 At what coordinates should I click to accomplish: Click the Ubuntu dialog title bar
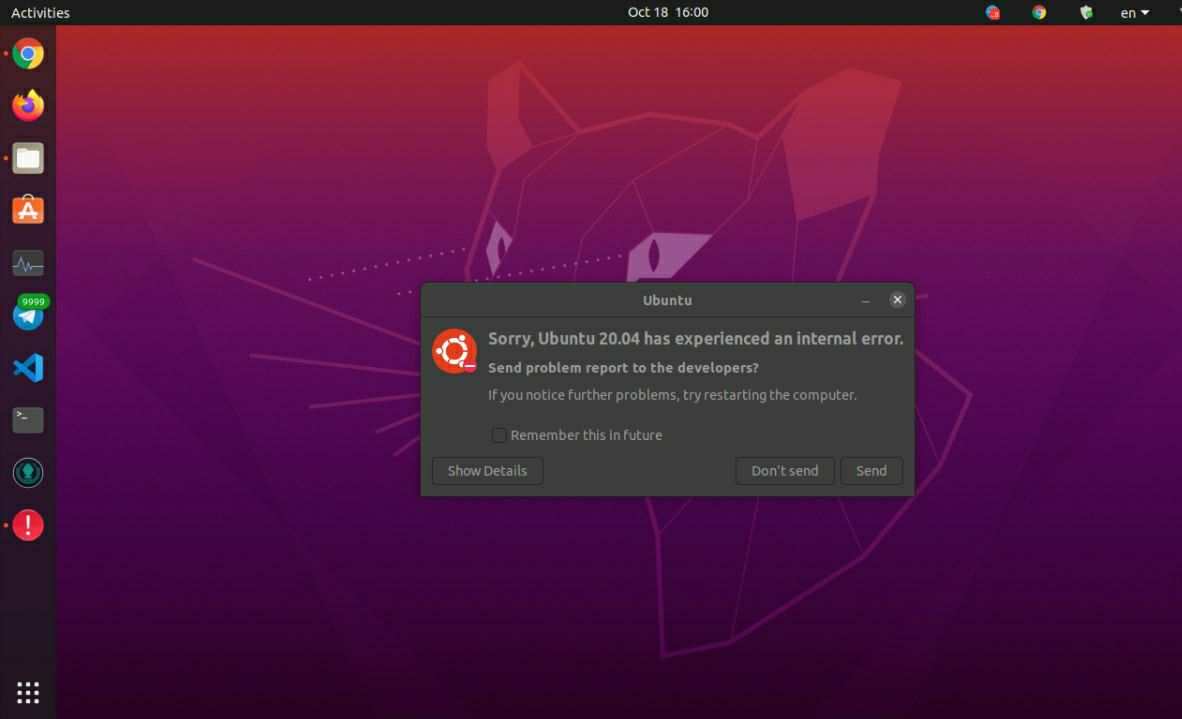(667, 300)
